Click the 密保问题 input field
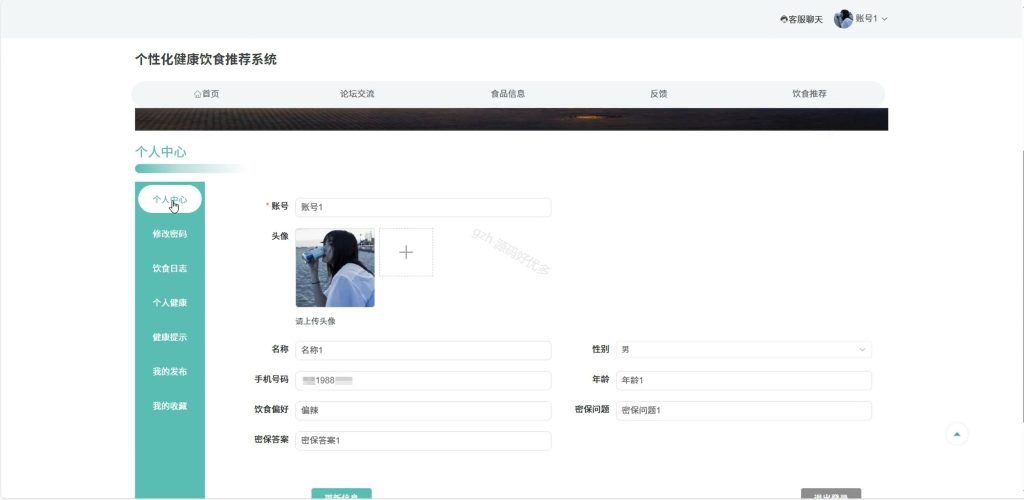1024x500 pixels. pos(744,411)
